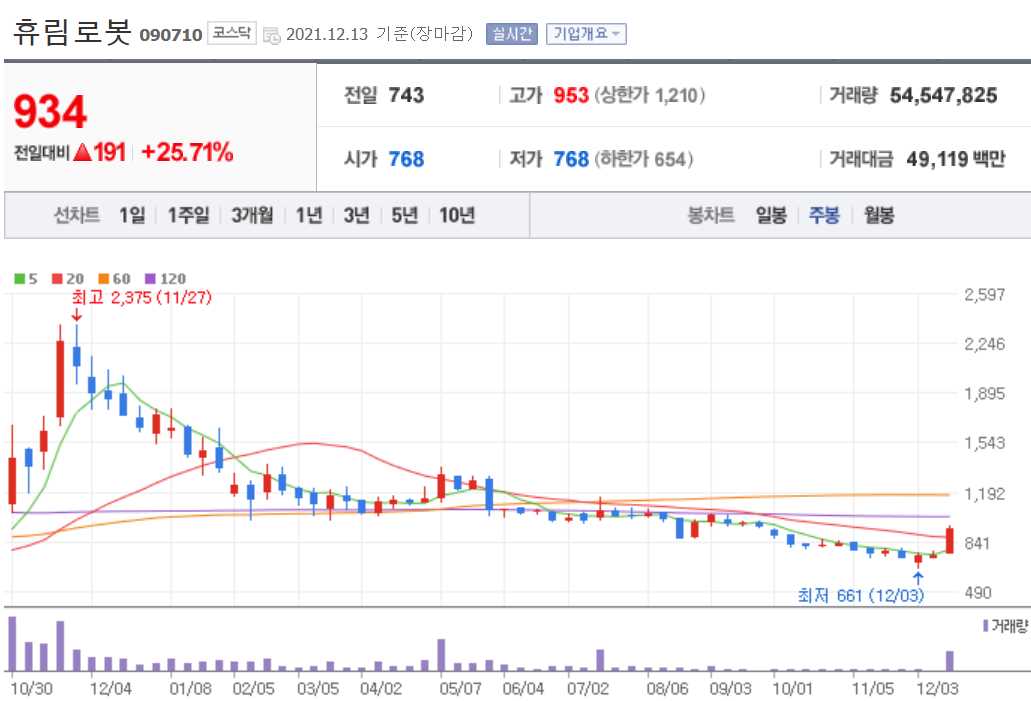Click the 최고 2,375 (11/27) label
This screenshot has width=1031, height=701.
(x=142, y=298)
